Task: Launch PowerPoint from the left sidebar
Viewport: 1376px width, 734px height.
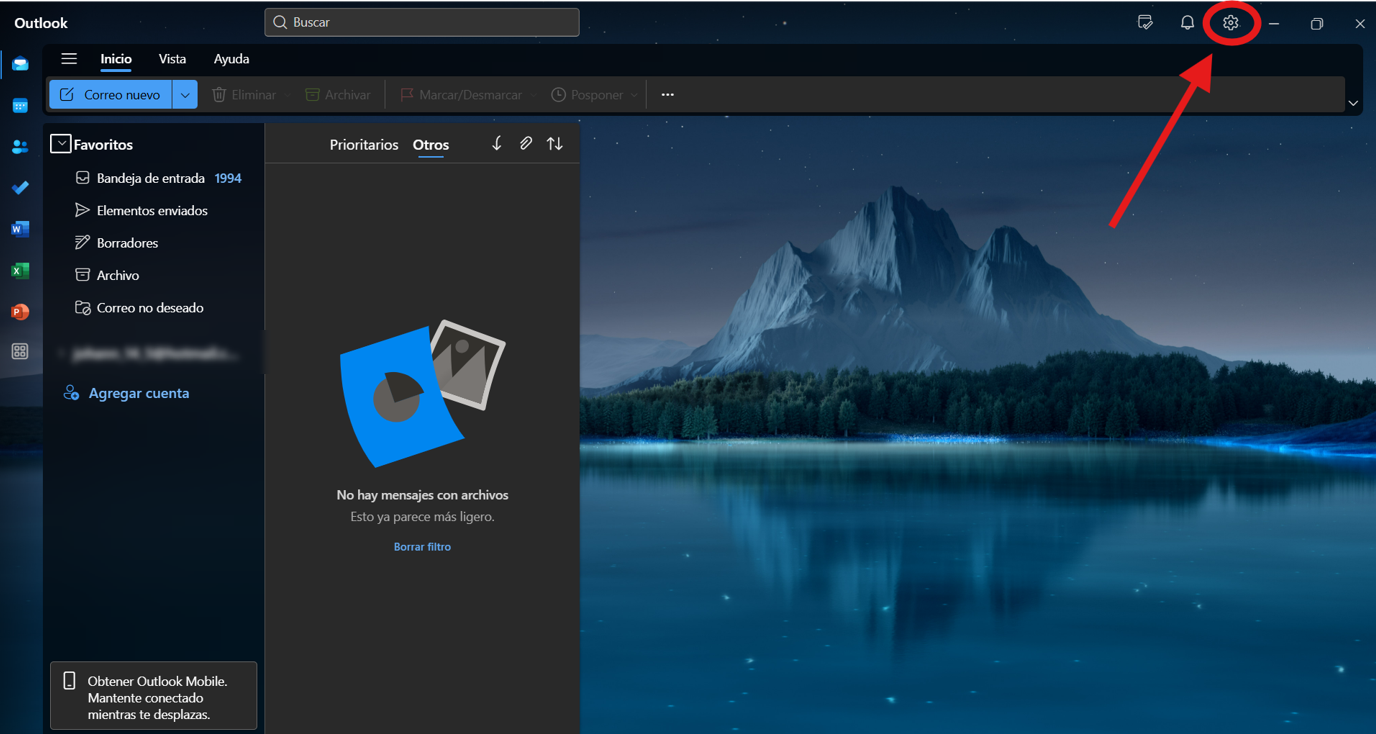Action: 20,311
